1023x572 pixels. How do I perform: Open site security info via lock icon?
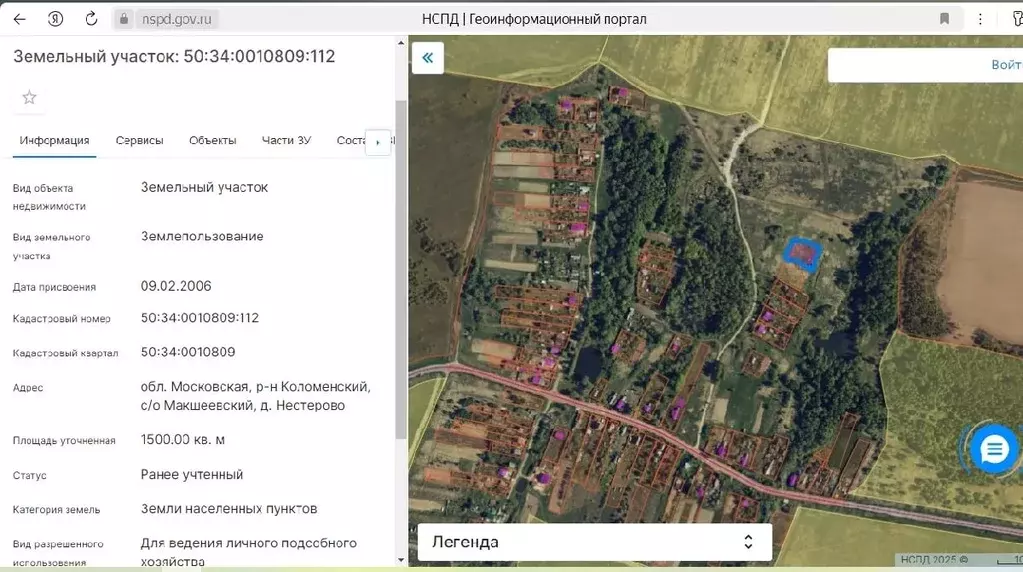pyautogui.click(x=124, y=19)
